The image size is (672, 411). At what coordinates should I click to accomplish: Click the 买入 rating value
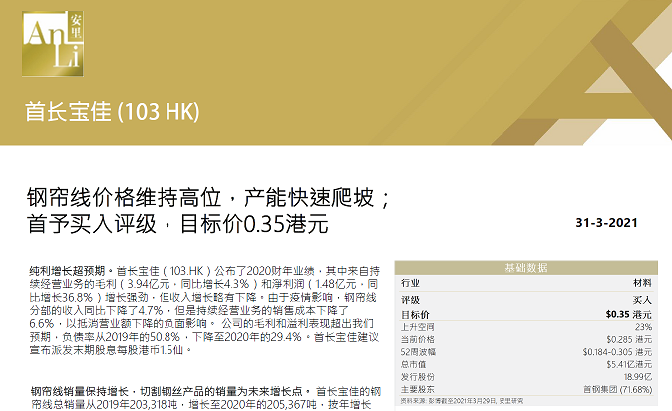coord(642,300)
